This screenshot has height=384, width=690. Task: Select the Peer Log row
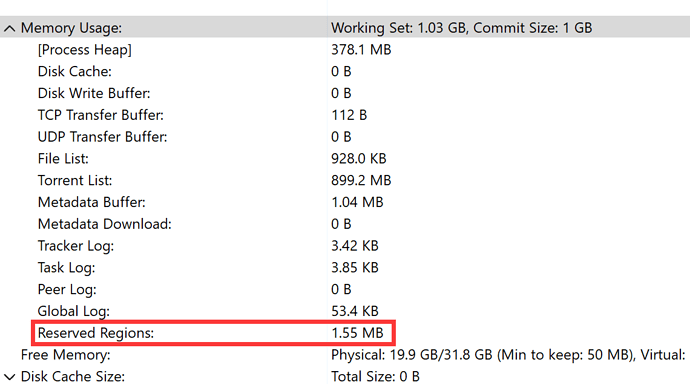[345, 289]
